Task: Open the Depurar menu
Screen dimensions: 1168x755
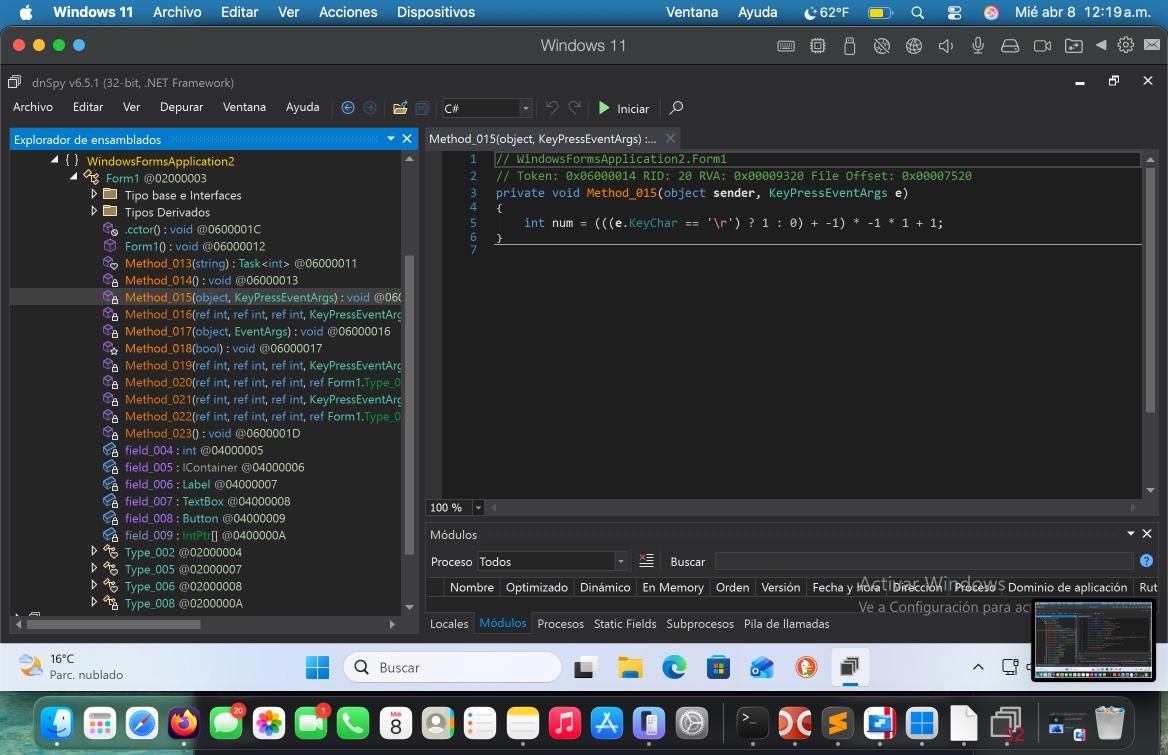Action: (181, 107)
